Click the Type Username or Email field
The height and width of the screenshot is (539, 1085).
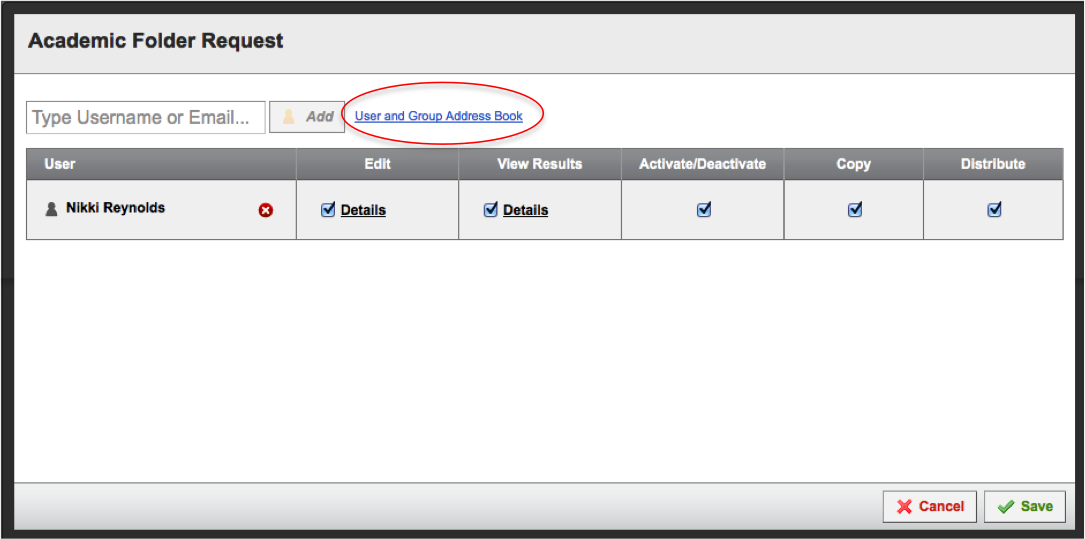[x=146, y=118]
